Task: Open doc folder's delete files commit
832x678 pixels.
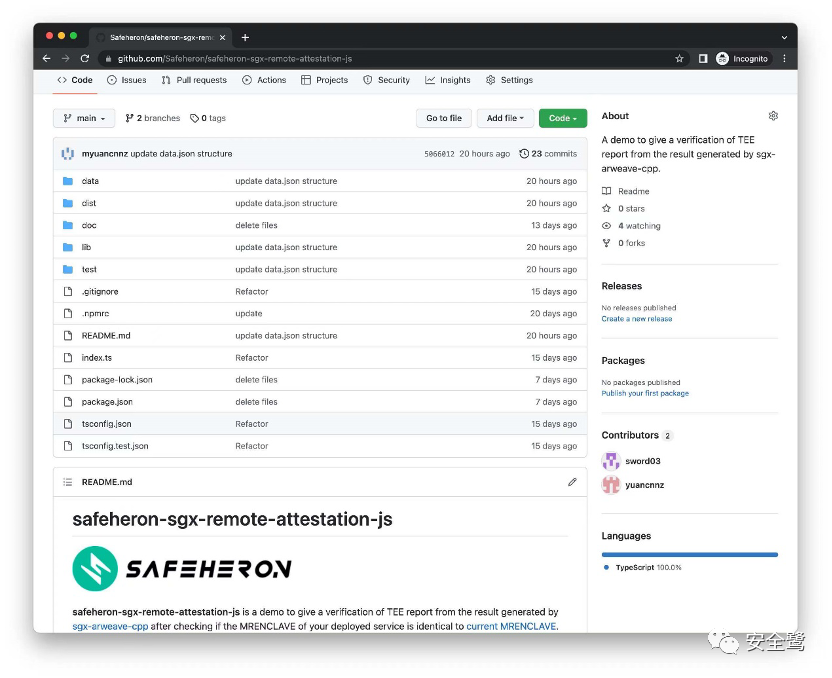Action: pyautogui.click(x=256, y=225)
